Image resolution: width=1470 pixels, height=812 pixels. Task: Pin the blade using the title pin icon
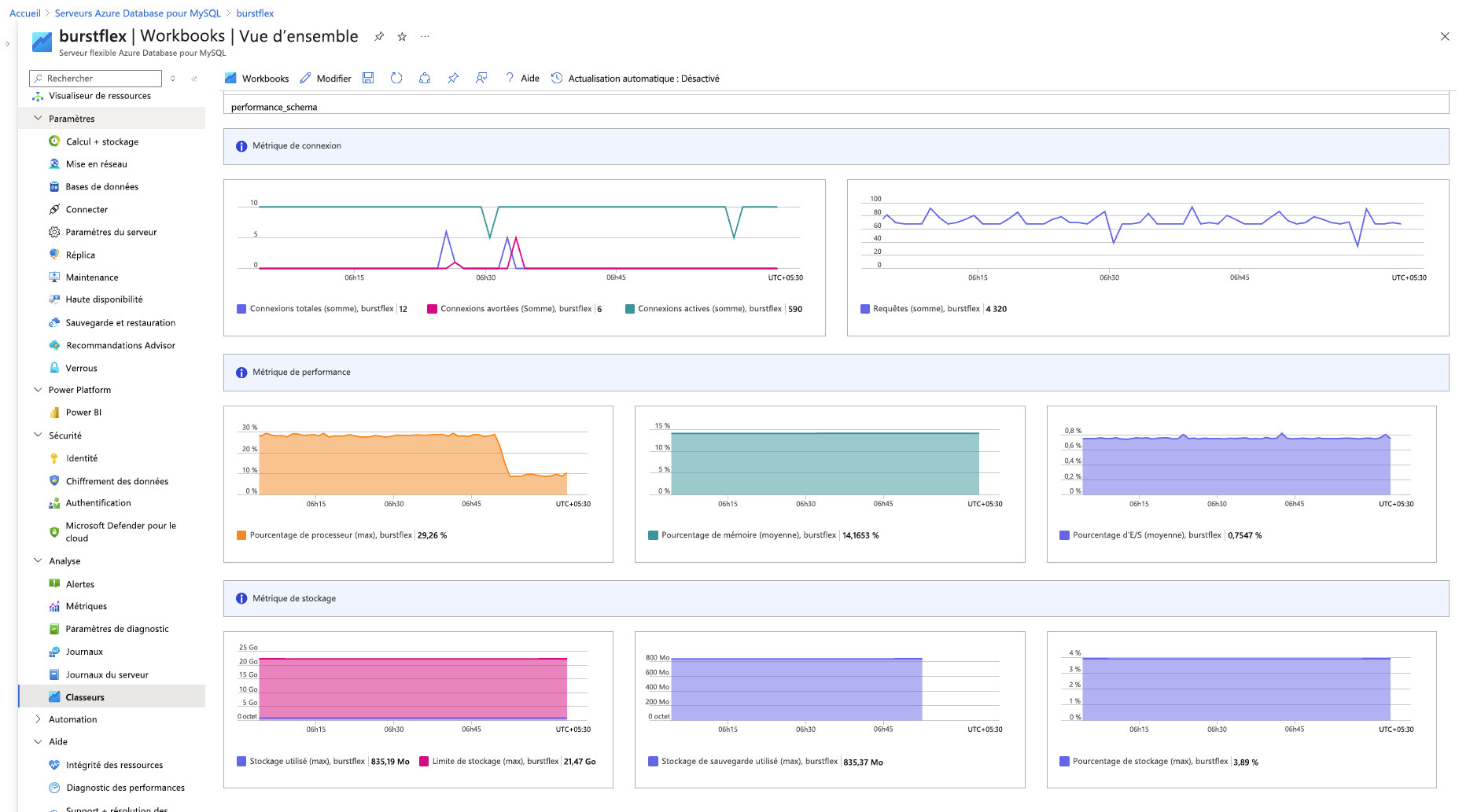pos(379,37)
